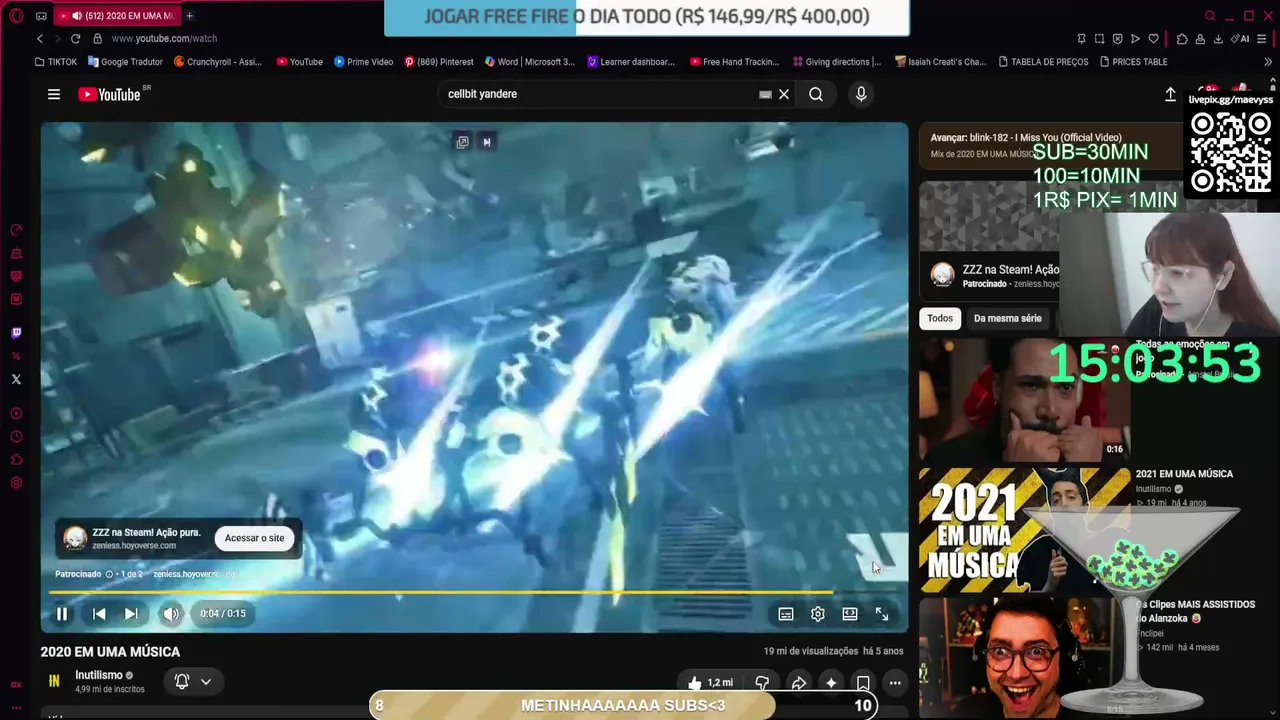The image size is (1280, 720).
Task: Open the TIKTOK bookmark
Action: coord(55,62)
